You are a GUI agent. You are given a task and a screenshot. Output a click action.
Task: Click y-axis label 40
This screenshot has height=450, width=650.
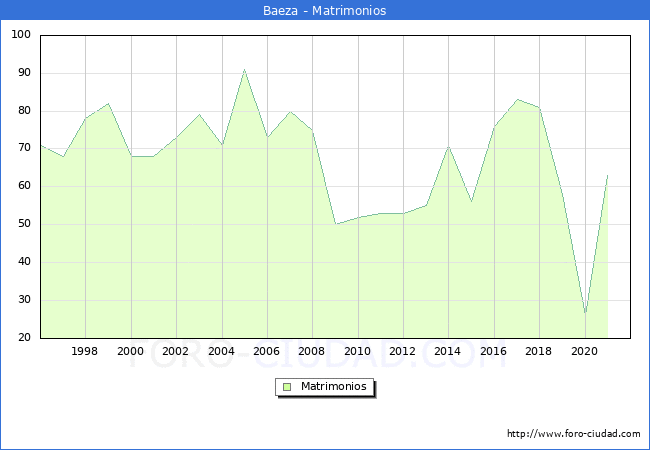coord(24,261)
